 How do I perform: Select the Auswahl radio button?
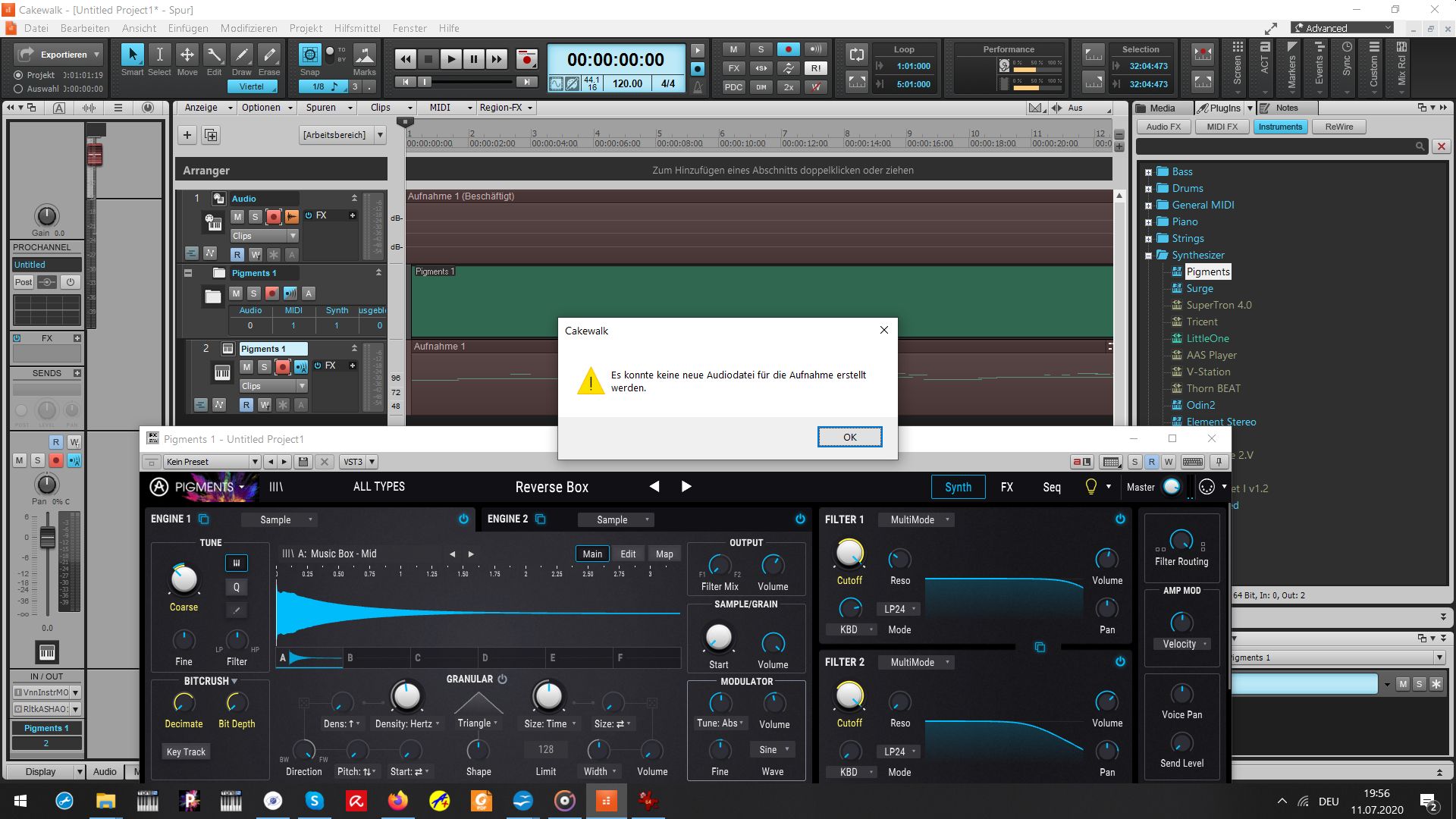tap(18, 89)
